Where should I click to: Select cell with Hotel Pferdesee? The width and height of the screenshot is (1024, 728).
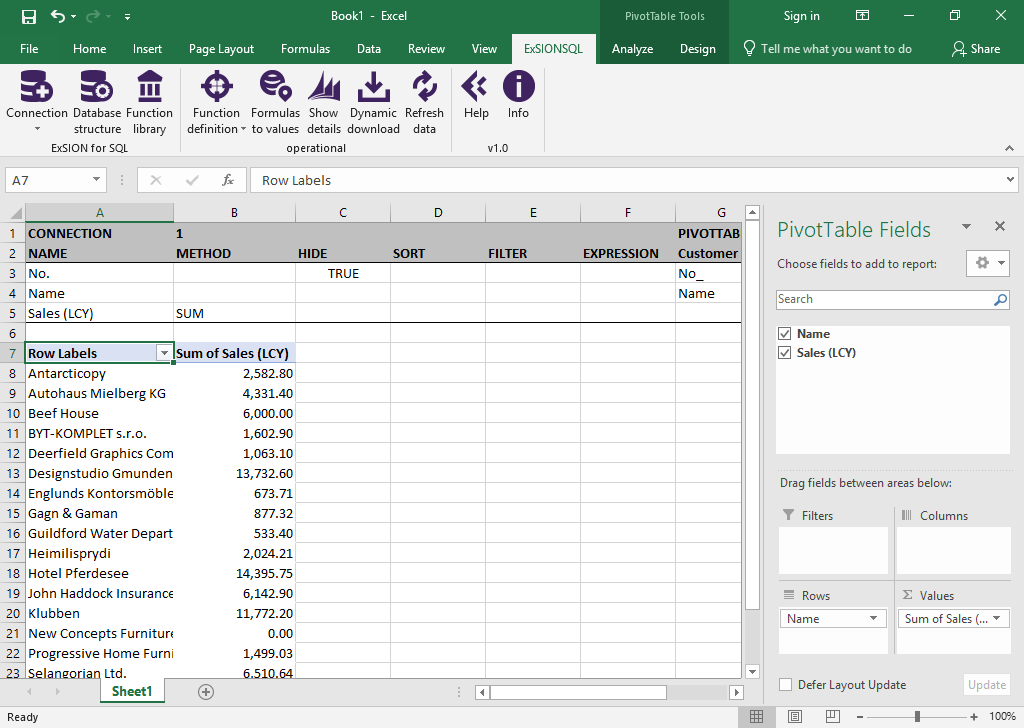[x=99, y=573]
